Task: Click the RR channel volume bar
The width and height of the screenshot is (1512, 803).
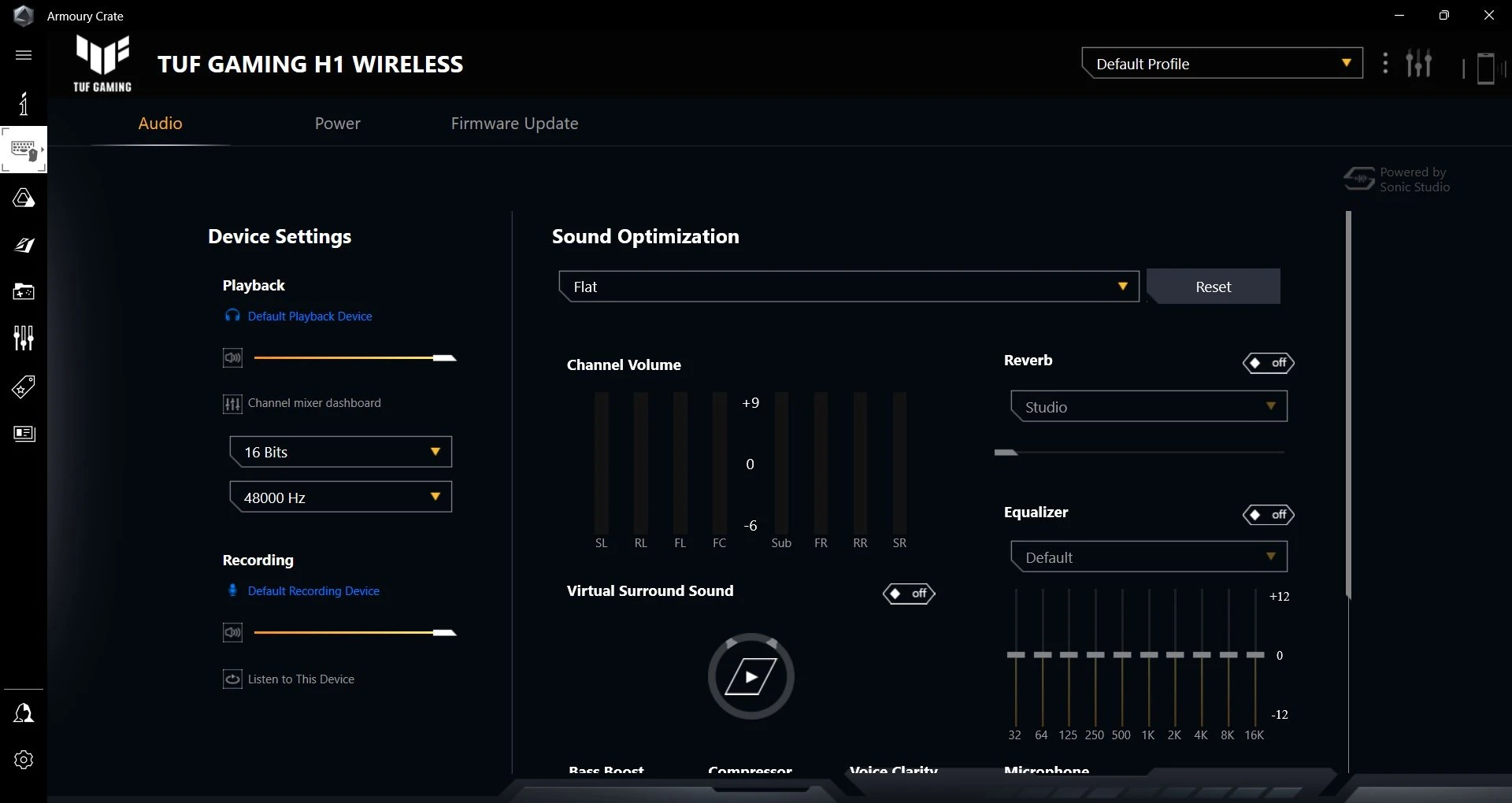Action: click(x=860, y=464)
